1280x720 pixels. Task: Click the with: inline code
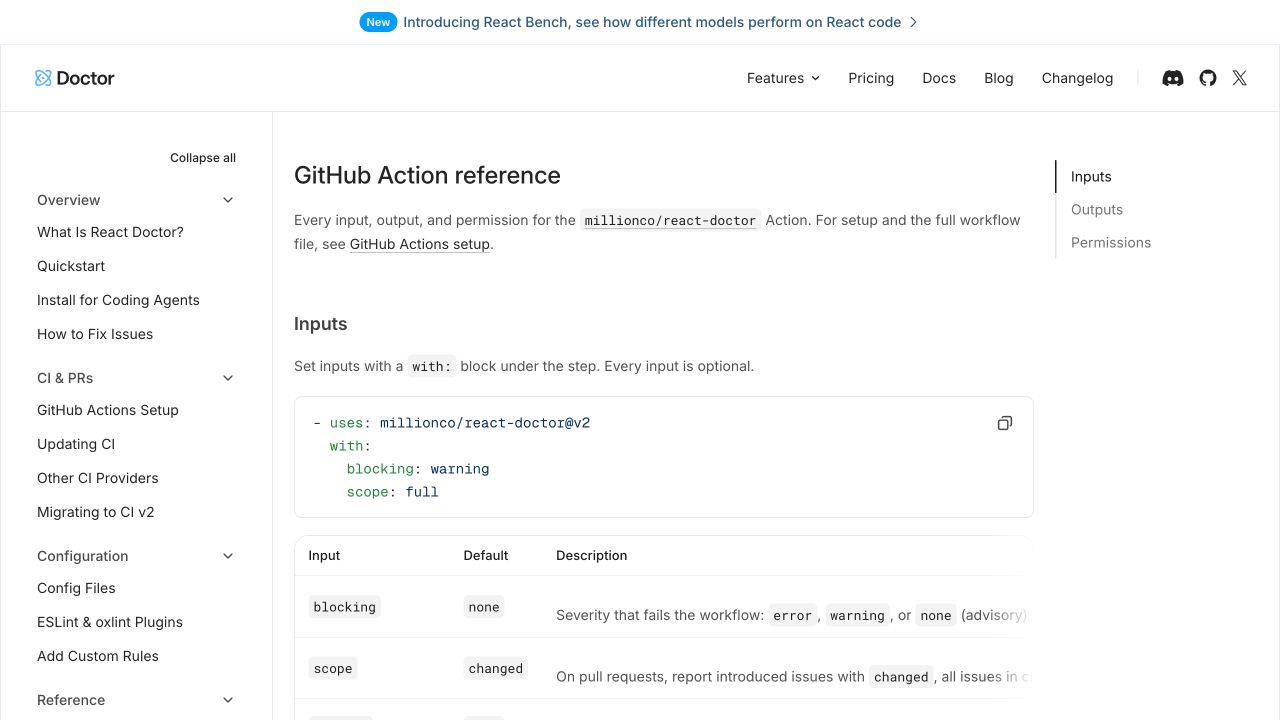(432, 366)
